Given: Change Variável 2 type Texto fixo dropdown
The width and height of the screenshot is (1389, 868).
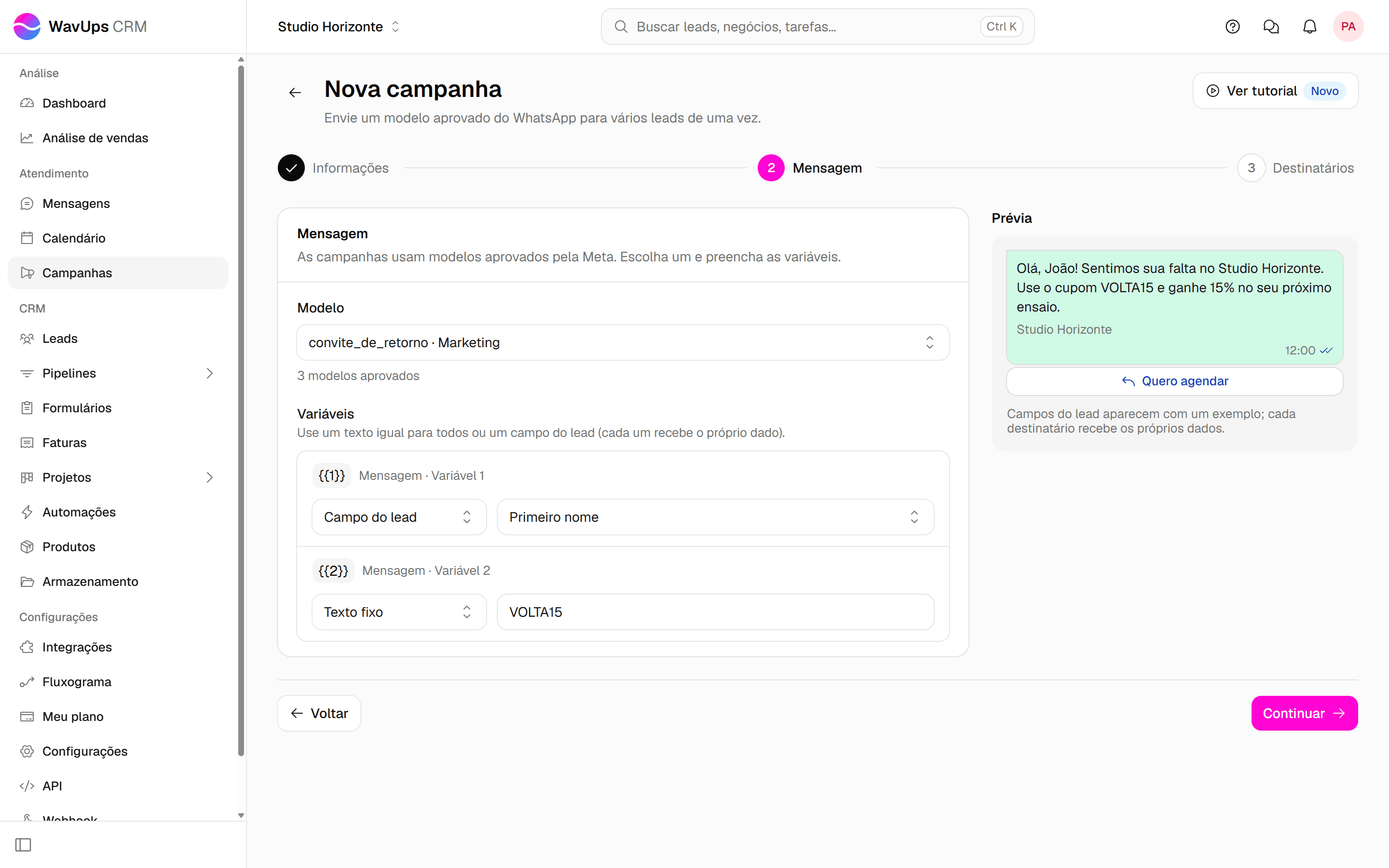Looking at the screenshot, I should (x=399, y=612).
